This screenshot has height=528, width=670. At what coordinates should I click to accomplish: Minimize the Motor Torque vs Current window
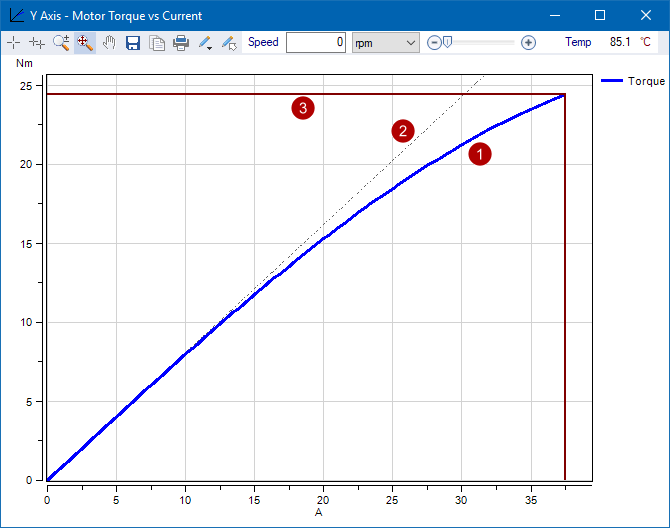[x=555, y=15]
